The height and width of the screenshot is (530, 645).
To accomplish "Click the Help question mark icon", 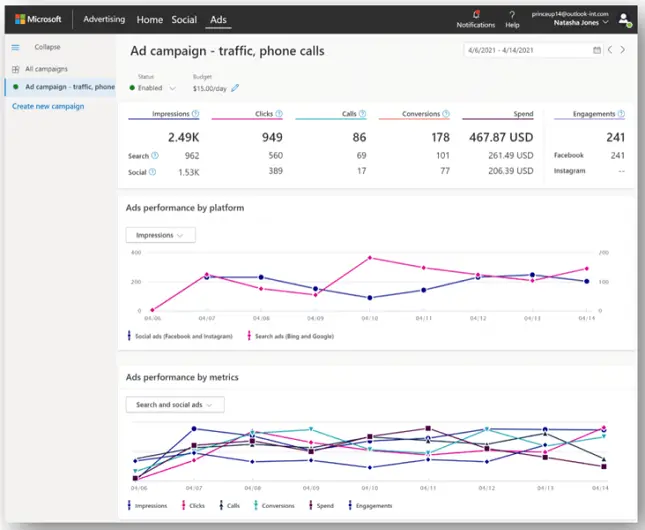I will click(x=512, y=14).
